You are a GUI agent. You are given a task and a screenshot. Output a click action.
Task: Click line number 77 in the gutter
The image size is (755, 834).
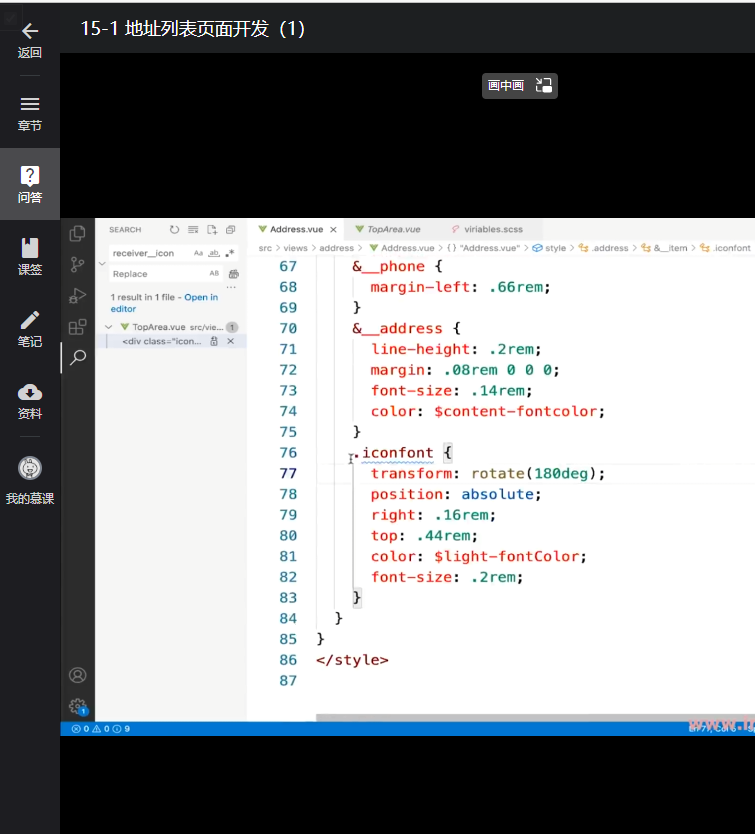(x=288, y=473)
